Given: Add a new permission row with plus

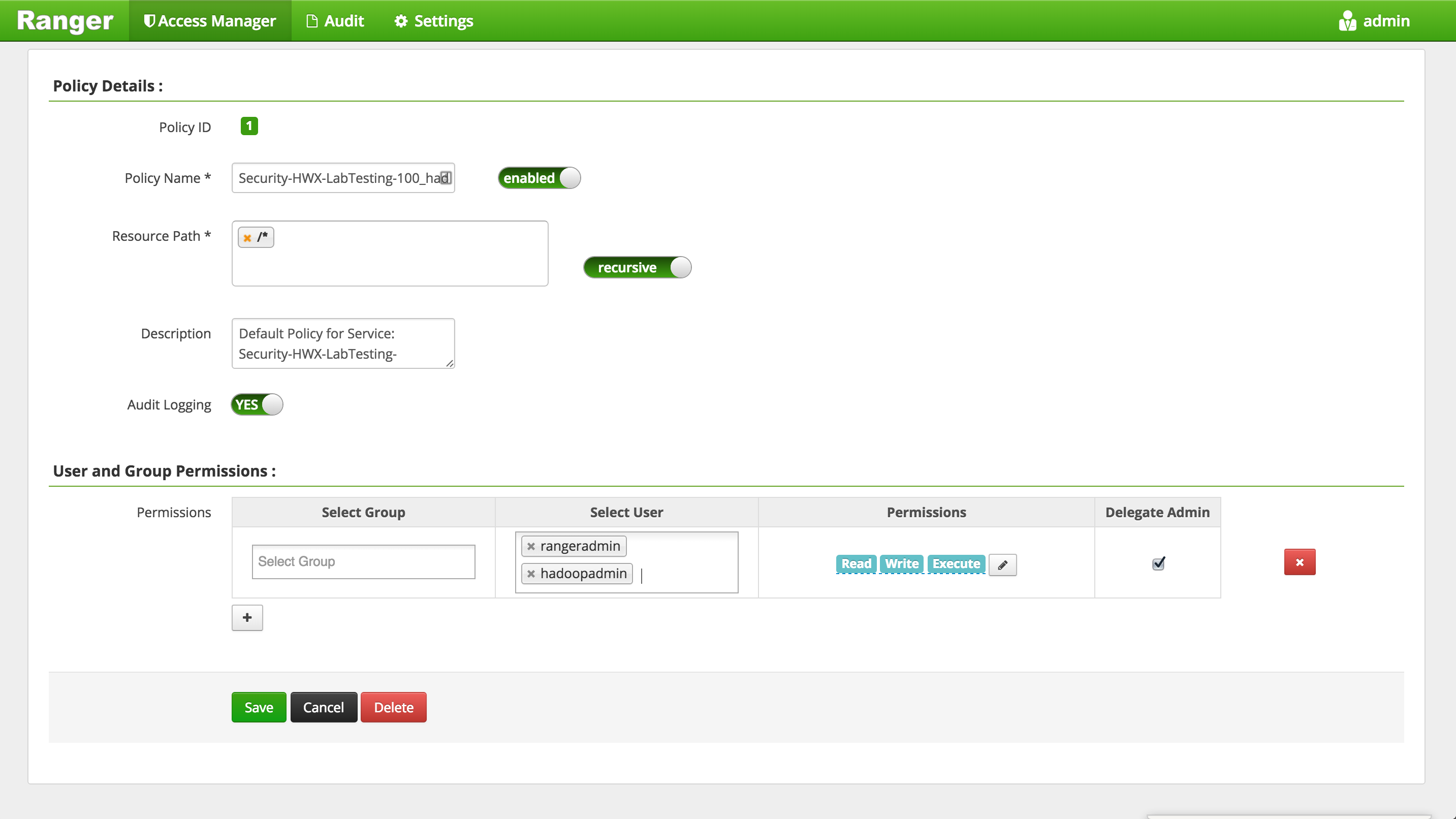Looking at the screenshot, I should tap(247, 618).
